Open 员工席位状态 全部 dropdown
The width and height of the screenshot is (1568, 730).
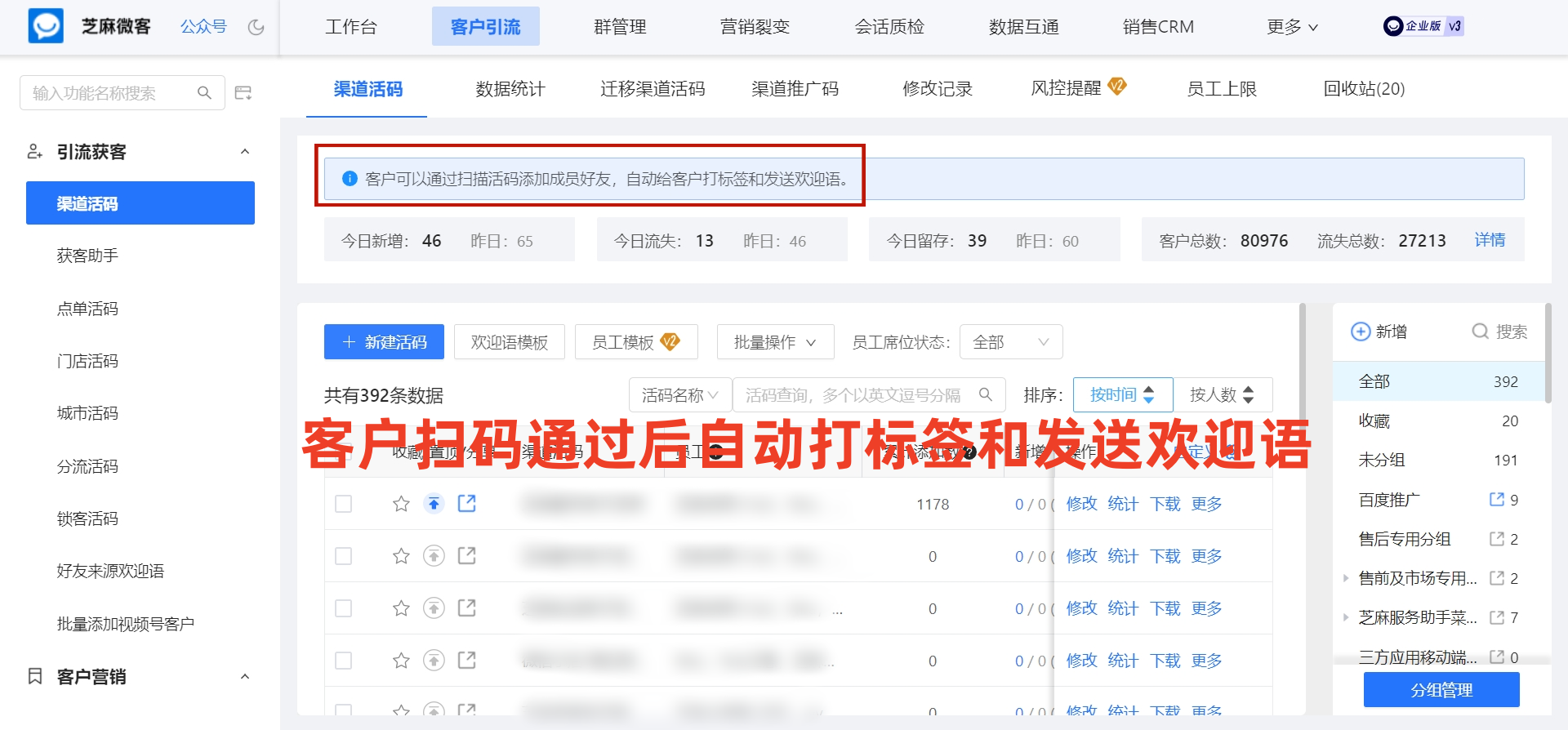(1011, 342)
